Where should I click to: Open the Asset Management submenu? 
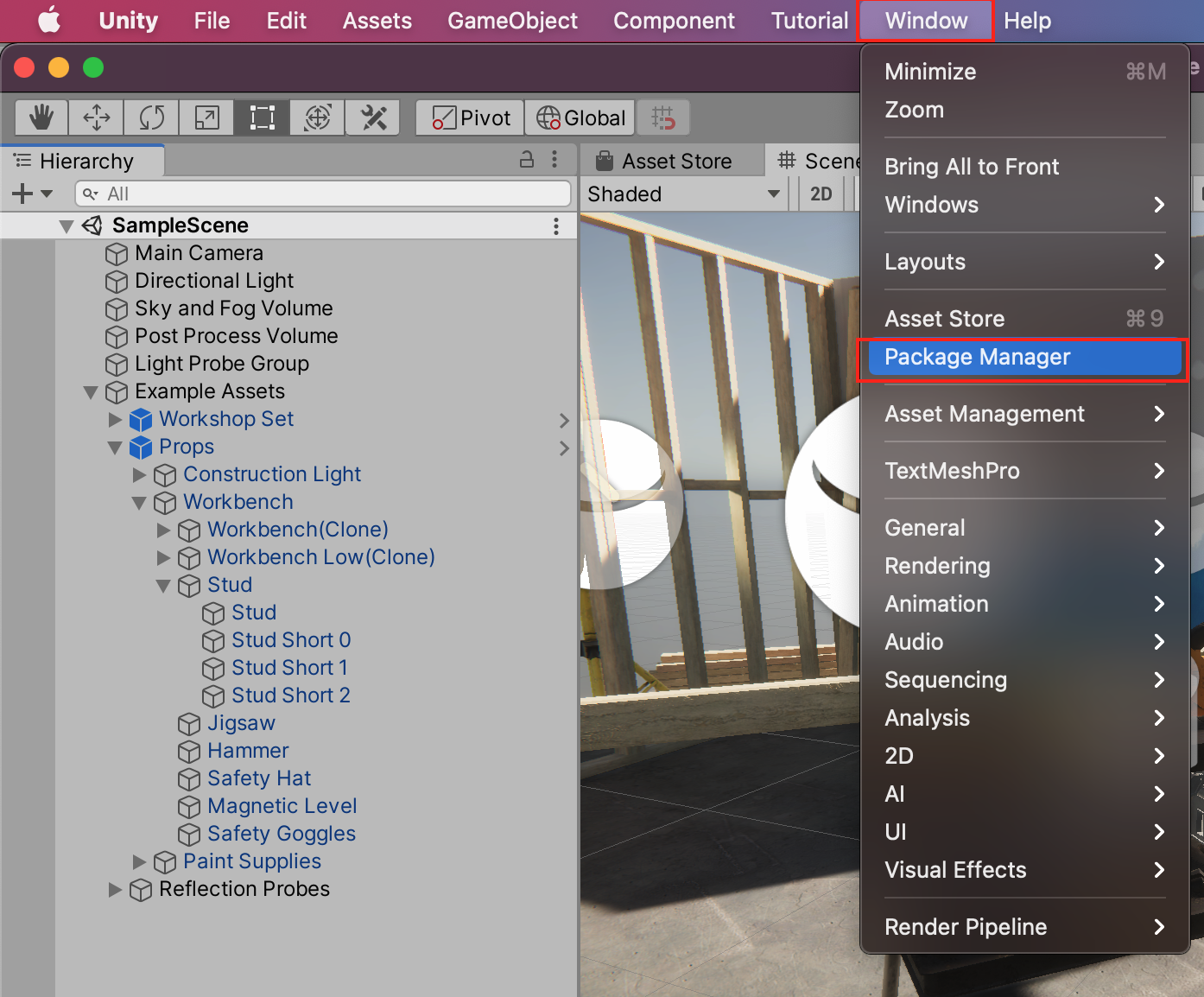(x=1024, y=414)
